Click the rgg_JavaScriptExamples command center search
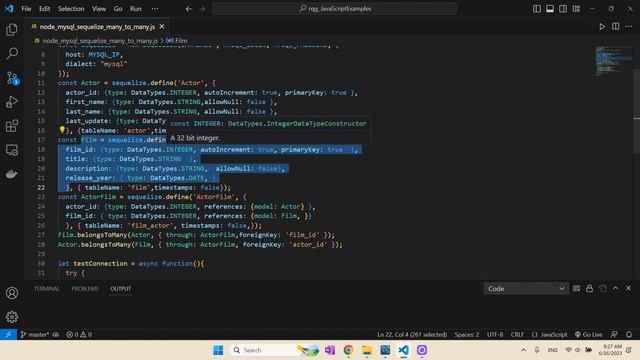This screenshot has width=640, height=360. [x=334, y=9]
